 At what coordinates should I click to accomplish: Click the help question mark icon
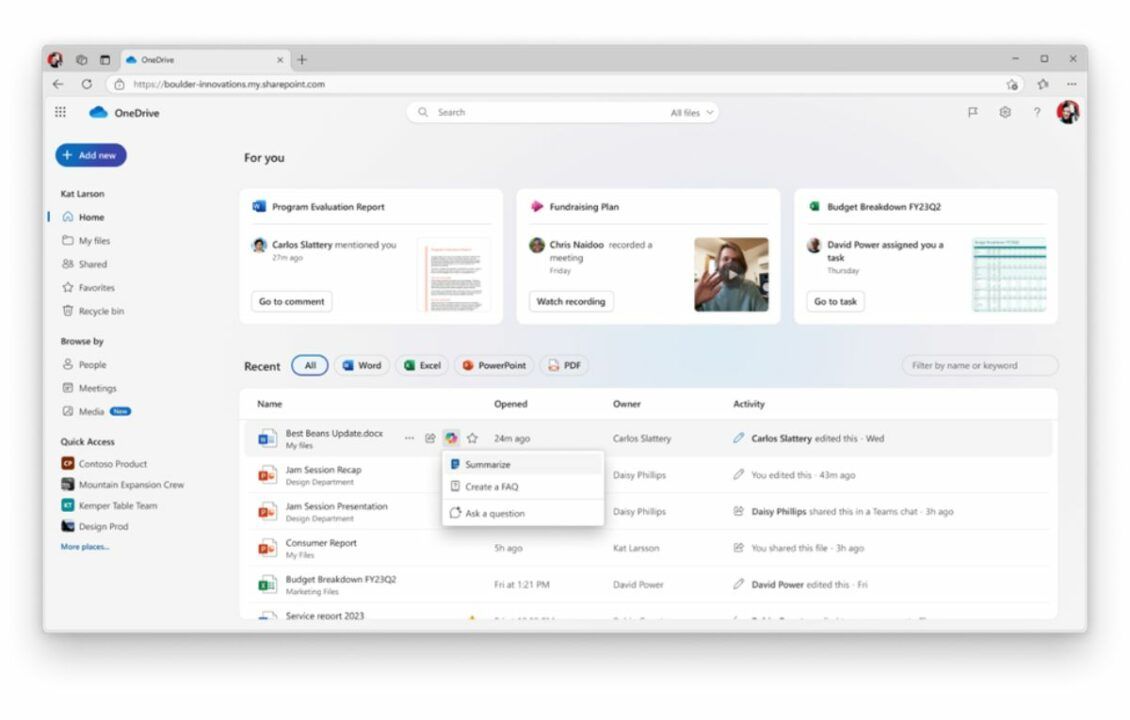click(x=1036, y=113)
